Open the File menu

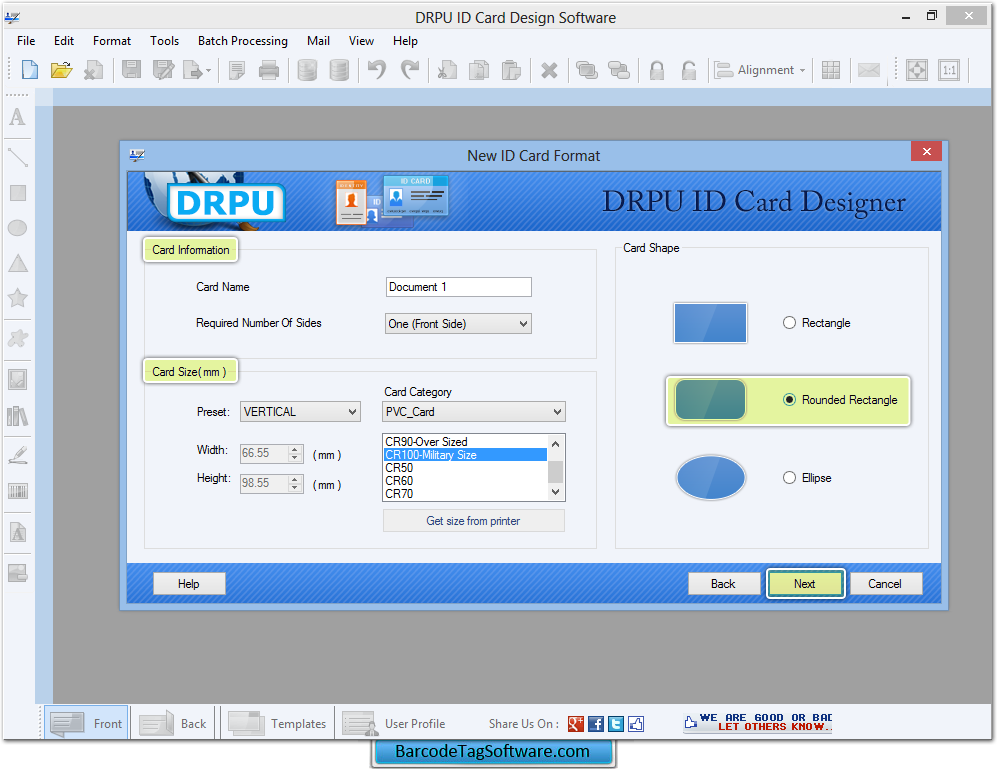coord(26,41)
